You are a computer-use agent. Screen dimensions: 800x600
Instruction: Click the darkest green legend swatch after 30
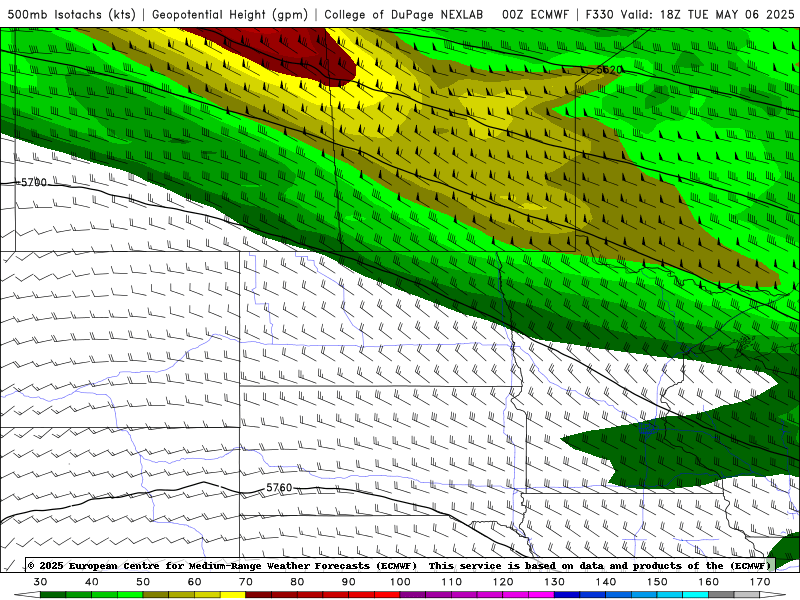pyautogui.click(x=53, y=595)
